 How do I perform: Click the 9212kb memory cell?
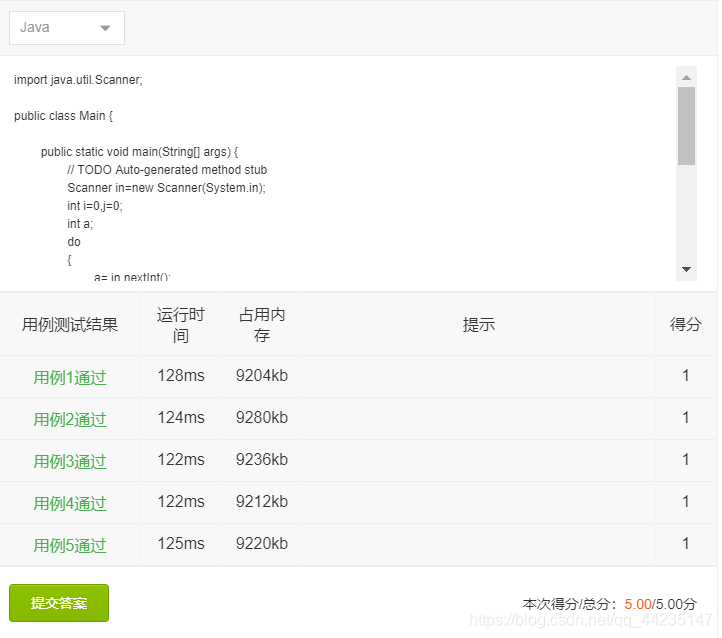pyautogui.click(x=262, y=501)
